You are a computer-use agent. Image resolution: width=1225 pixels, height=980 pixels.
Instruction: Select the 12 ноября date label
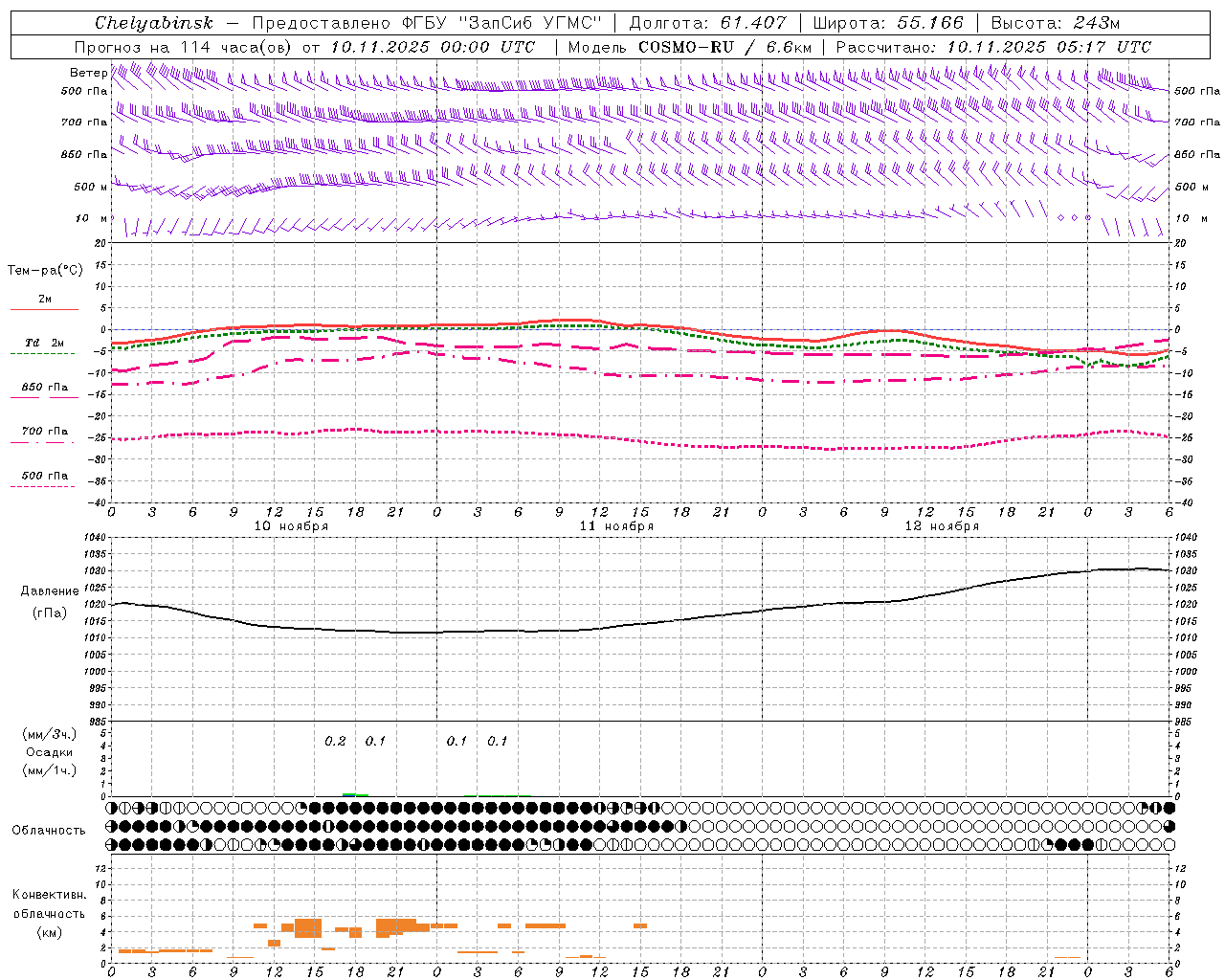coord(942,526)
